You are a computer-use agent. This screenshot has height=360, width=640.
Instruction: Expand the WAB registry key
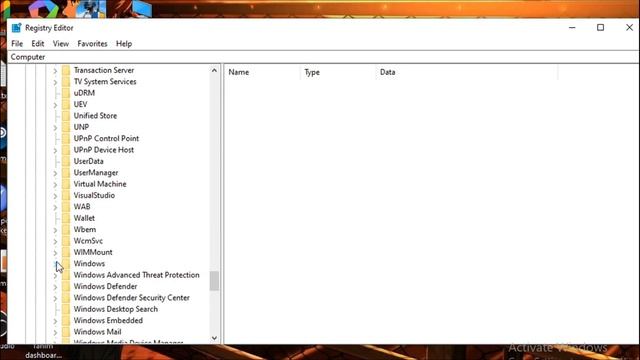click(55, 207)
